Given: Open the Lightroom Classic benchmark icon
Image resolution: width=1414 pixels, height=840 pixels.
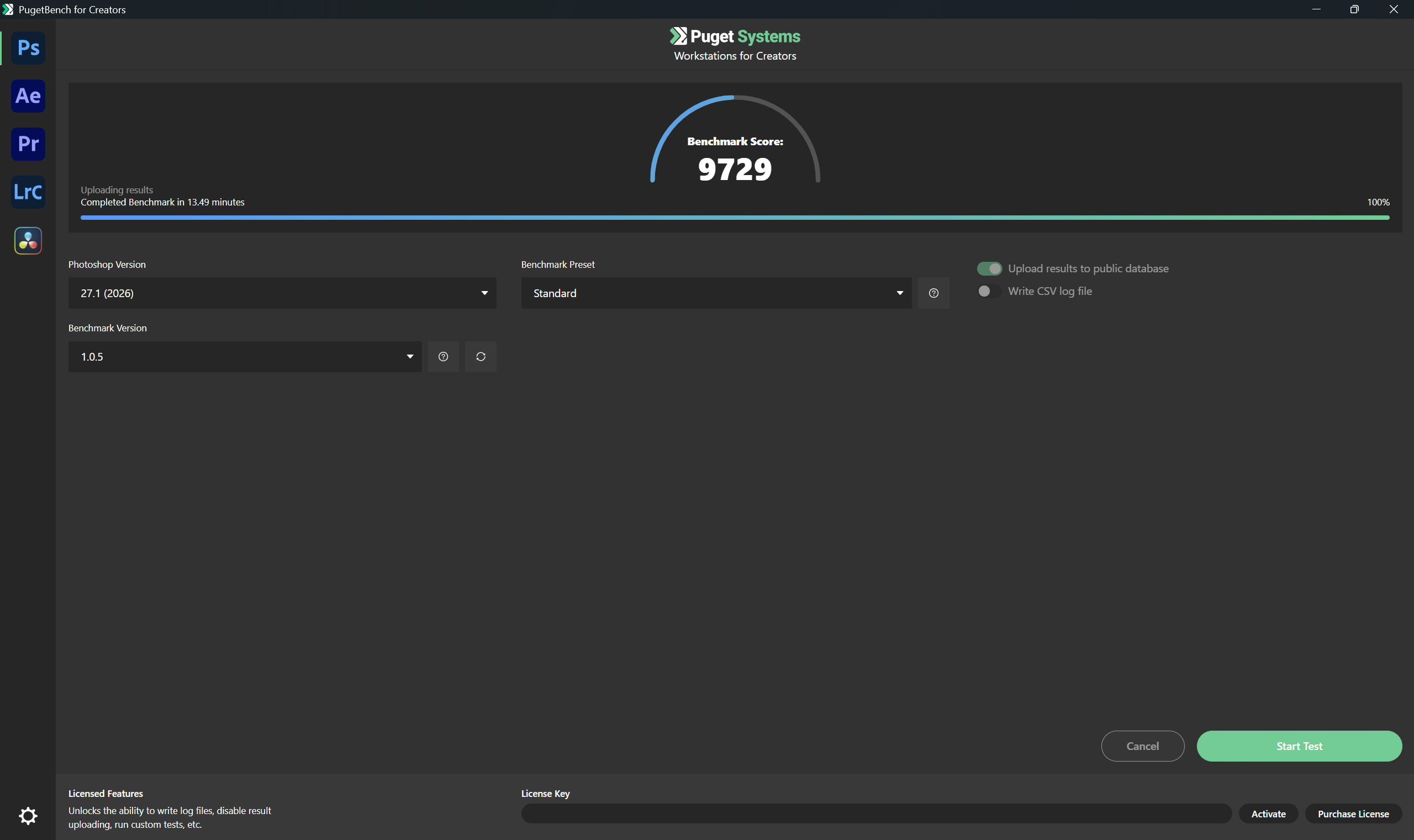Looking at the screenshot, I should pyautogui.click(x=28, y=192).
